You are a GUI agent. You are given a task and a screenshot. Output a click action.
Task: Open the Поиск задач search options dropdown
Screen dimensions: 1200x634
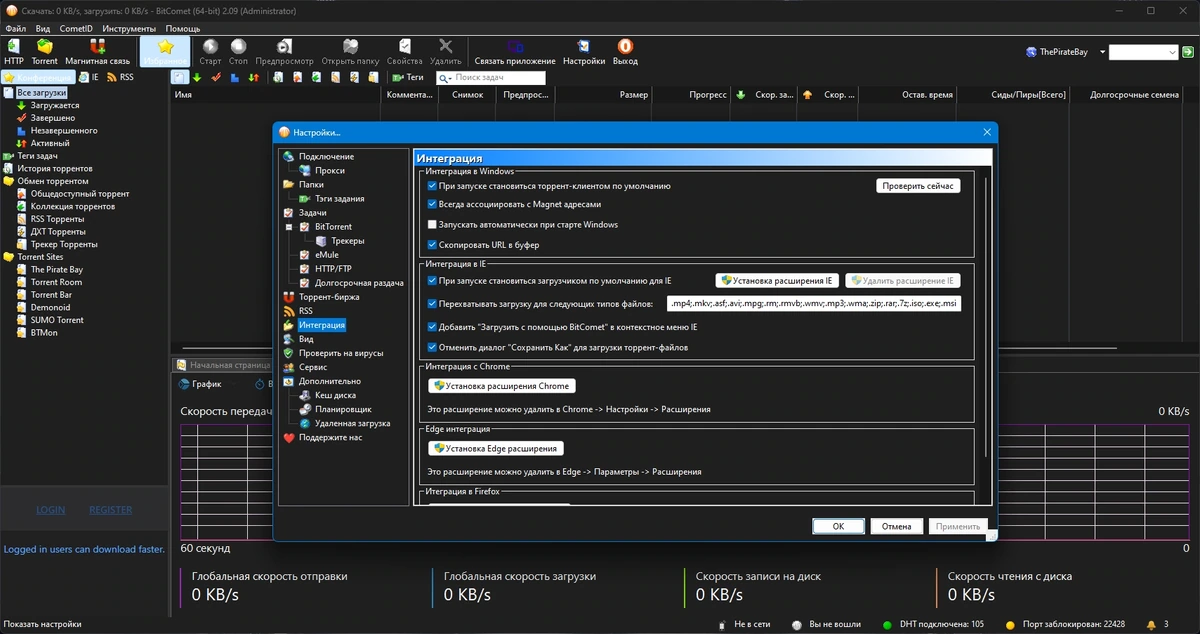[446, 77]
